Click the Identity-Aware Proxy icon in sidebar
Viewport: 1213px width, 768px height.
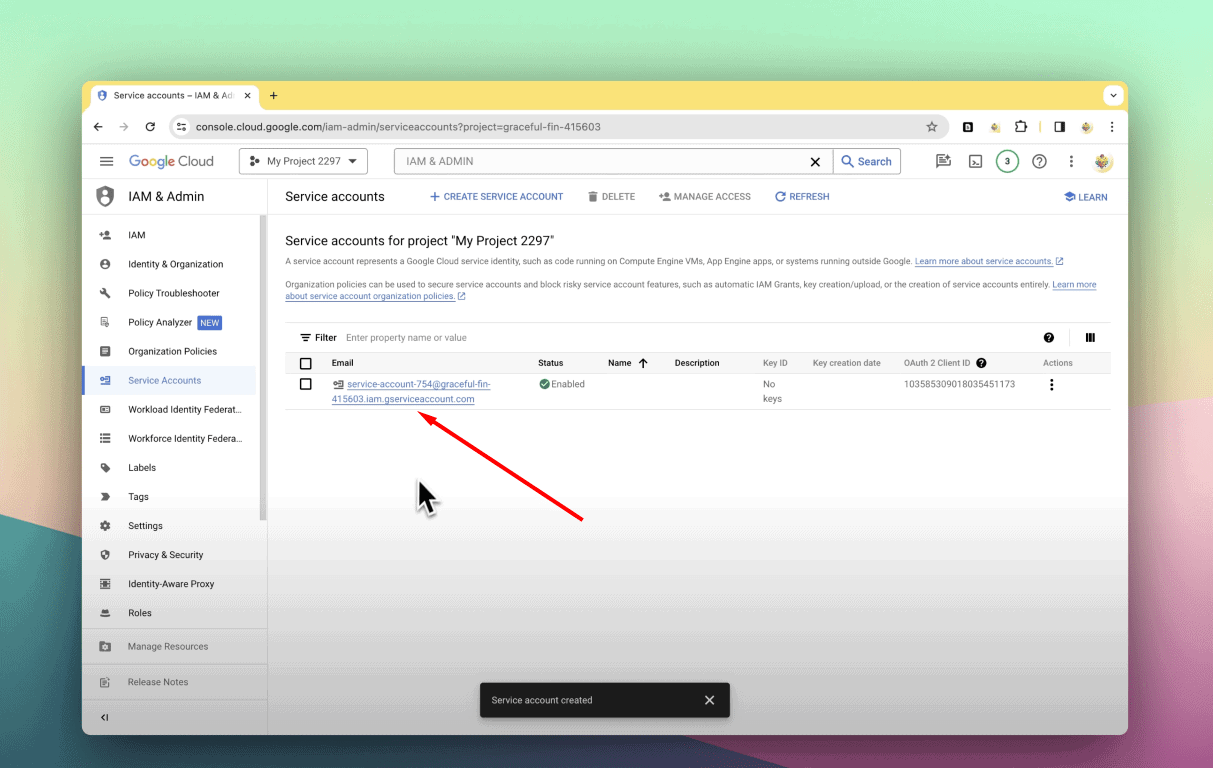[x=105, y=583]
